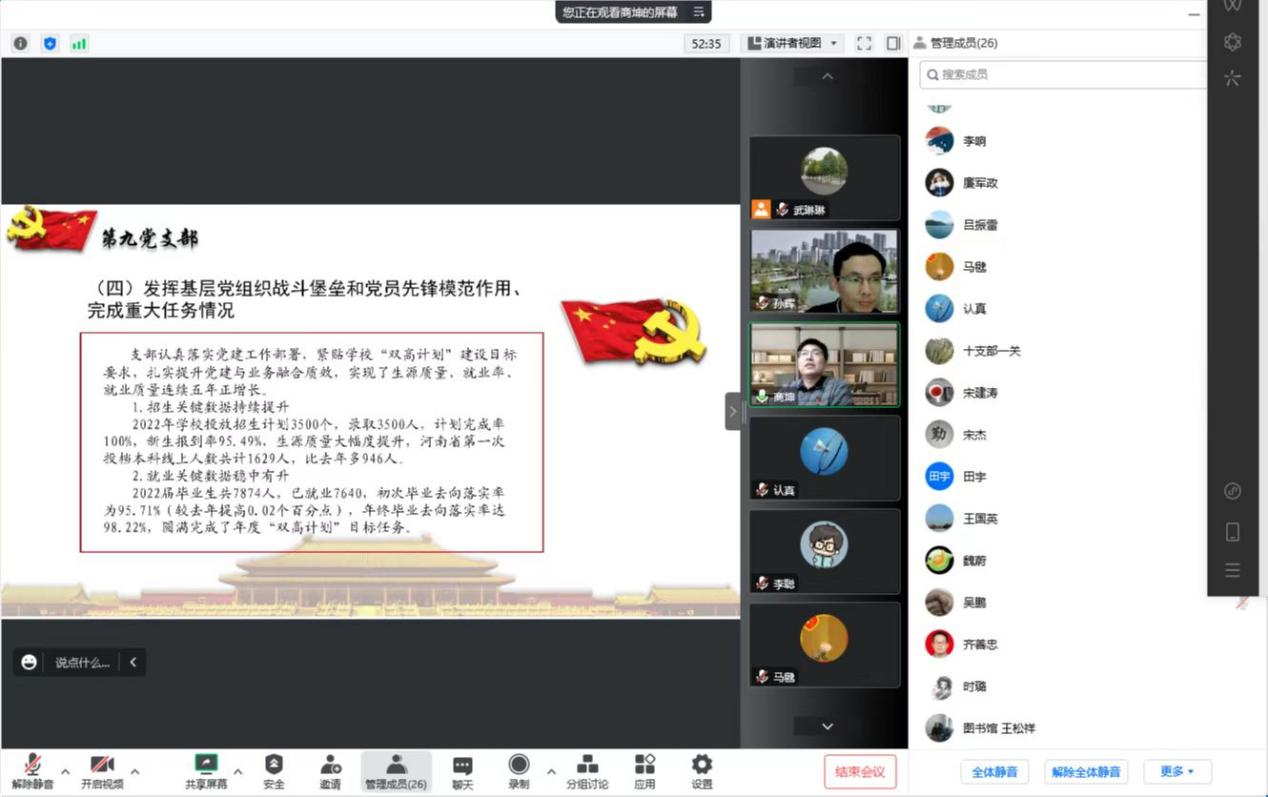The height and width of the screenshot is (797, 1268).
Task: Expand audio options arrow beside 解除静音
Action: 65,771
